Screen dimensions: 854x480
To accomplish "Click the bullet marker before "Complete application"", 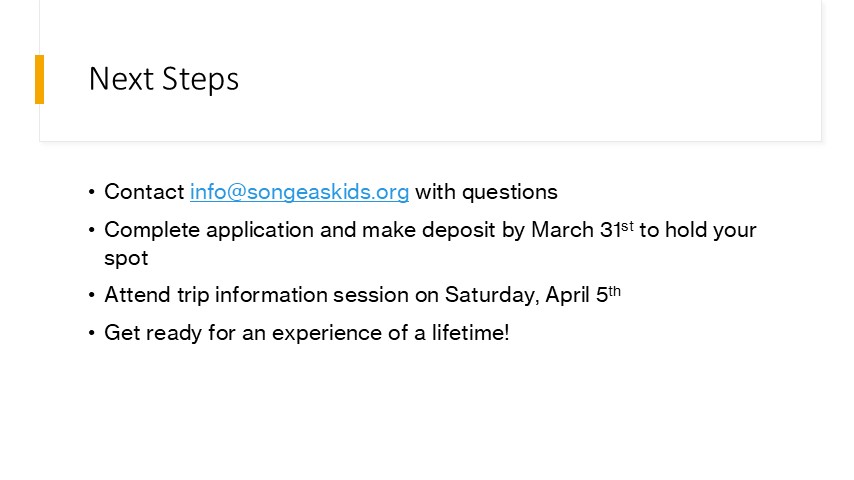I will 92,230.
